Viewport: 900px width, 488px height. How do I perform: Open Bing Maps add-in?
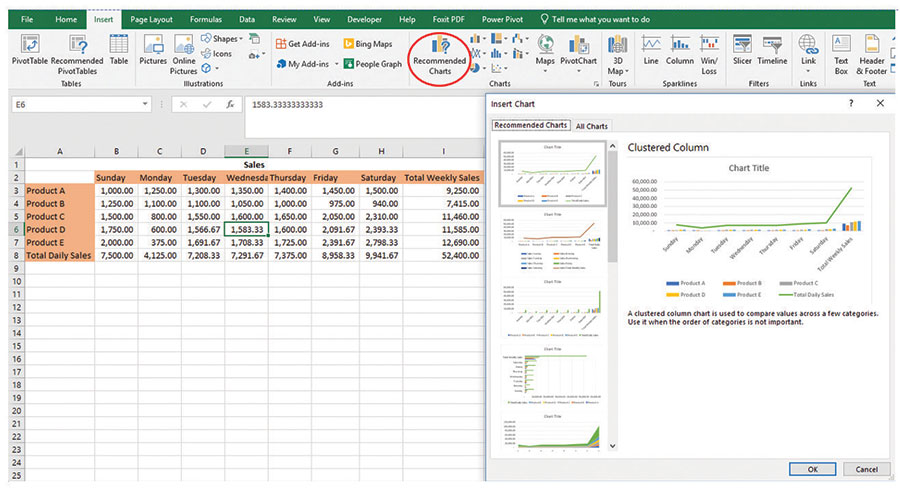click(368, 44)
